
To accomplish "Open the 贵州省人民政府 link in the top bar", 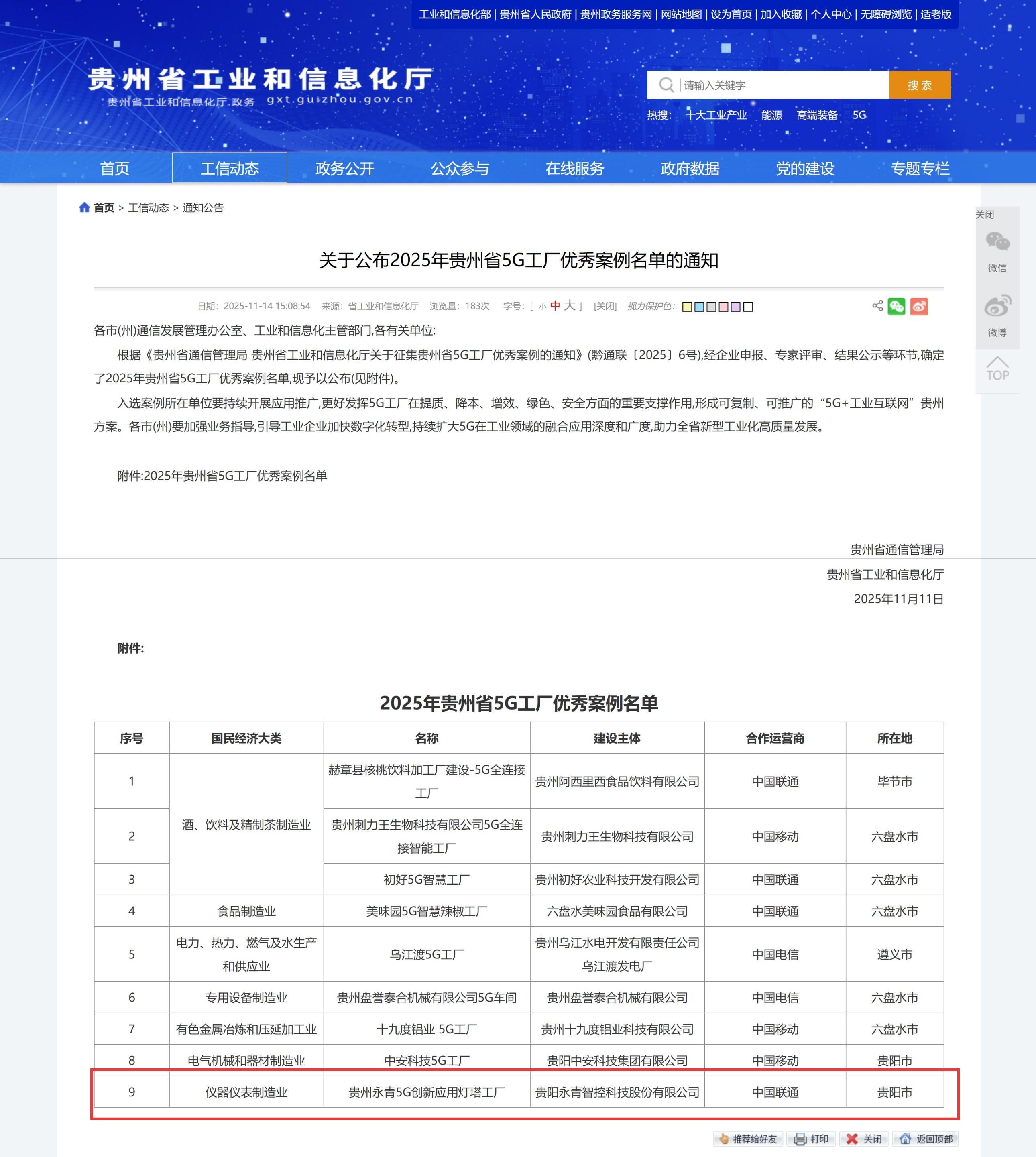I will point(535,15).
